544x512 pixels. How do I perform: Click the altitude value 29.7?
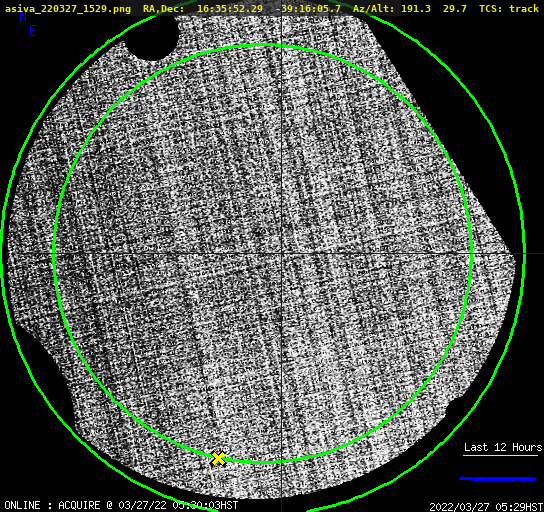pyautogui.click(x=454, y=9)
